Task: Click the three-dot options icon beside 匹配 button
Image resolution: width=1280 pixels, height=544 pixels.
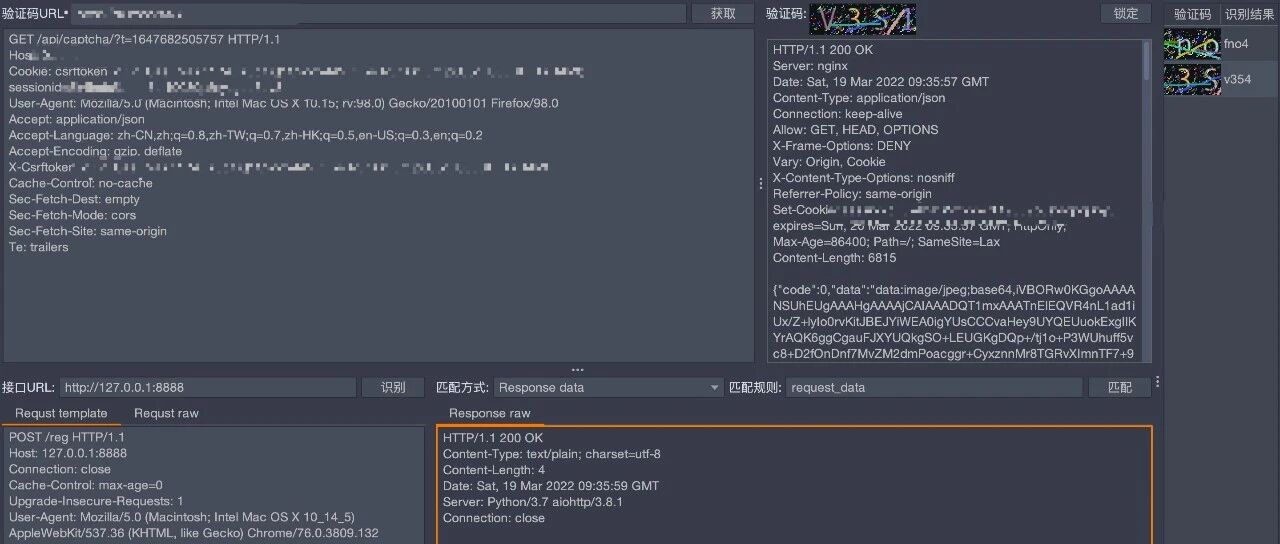Action: 1158,383
